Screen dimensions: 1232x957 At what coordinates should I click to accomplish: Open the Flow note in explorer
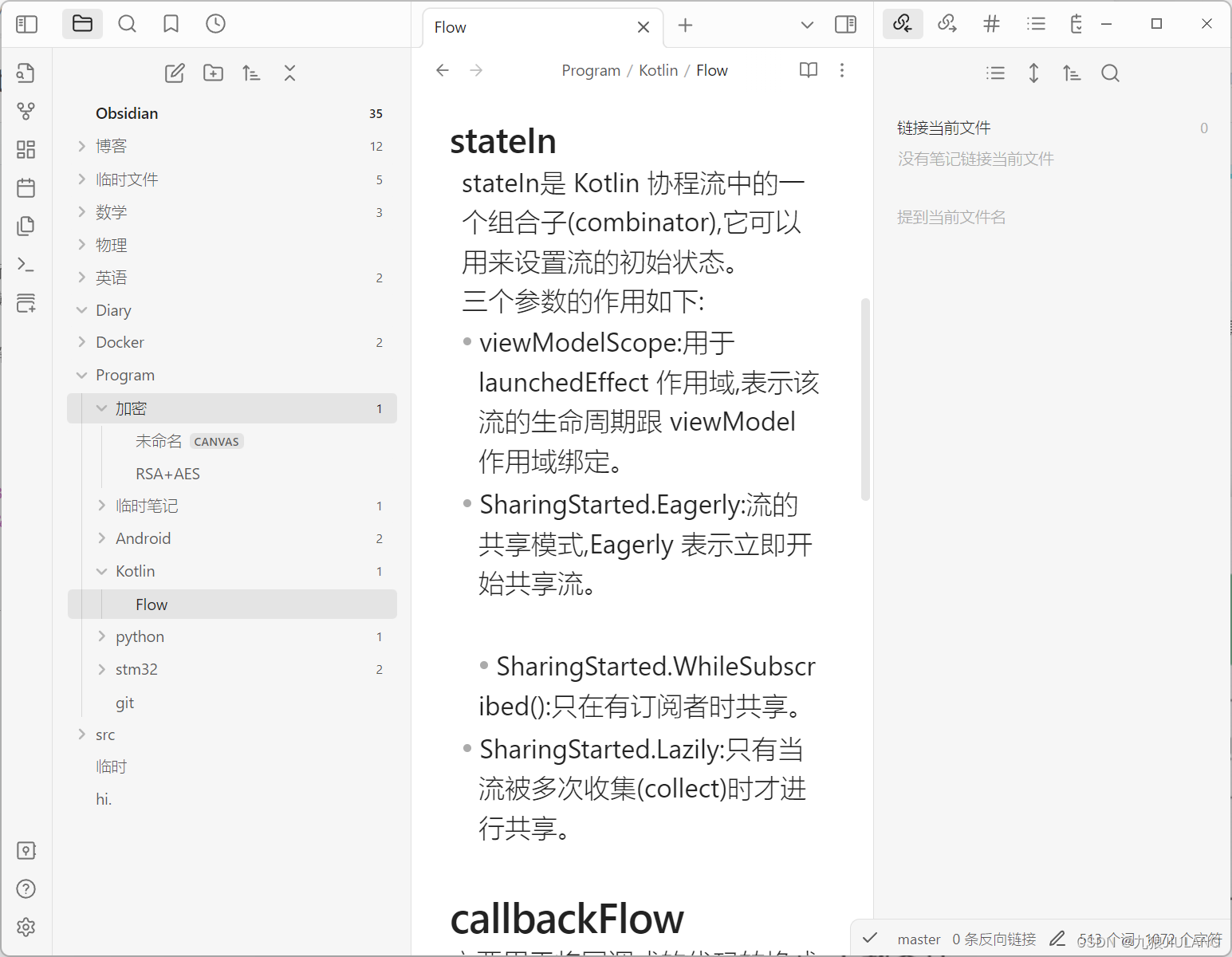pos(232,605)
